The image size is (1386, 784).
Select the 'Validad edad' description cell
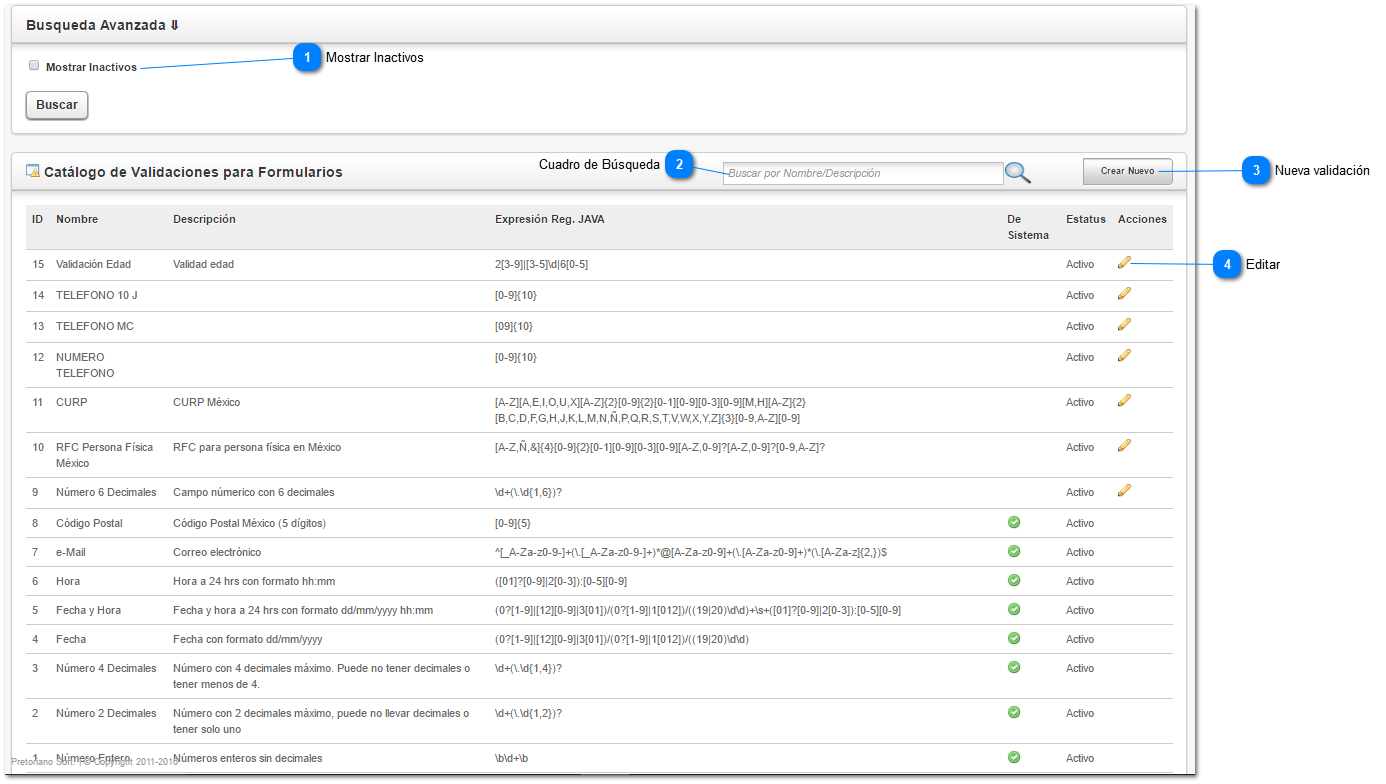coord(203,264)
